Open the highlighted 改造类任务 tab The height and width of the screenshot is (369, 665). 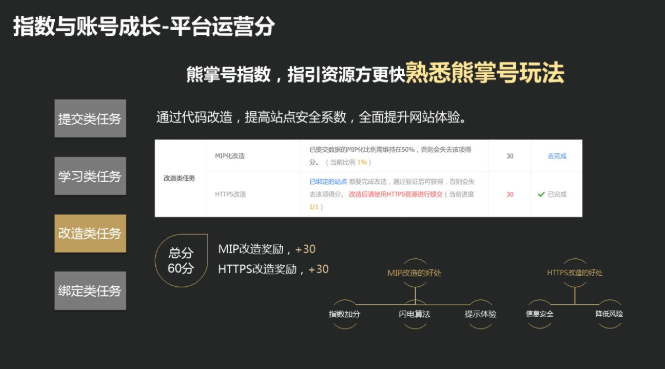[90, 233]
